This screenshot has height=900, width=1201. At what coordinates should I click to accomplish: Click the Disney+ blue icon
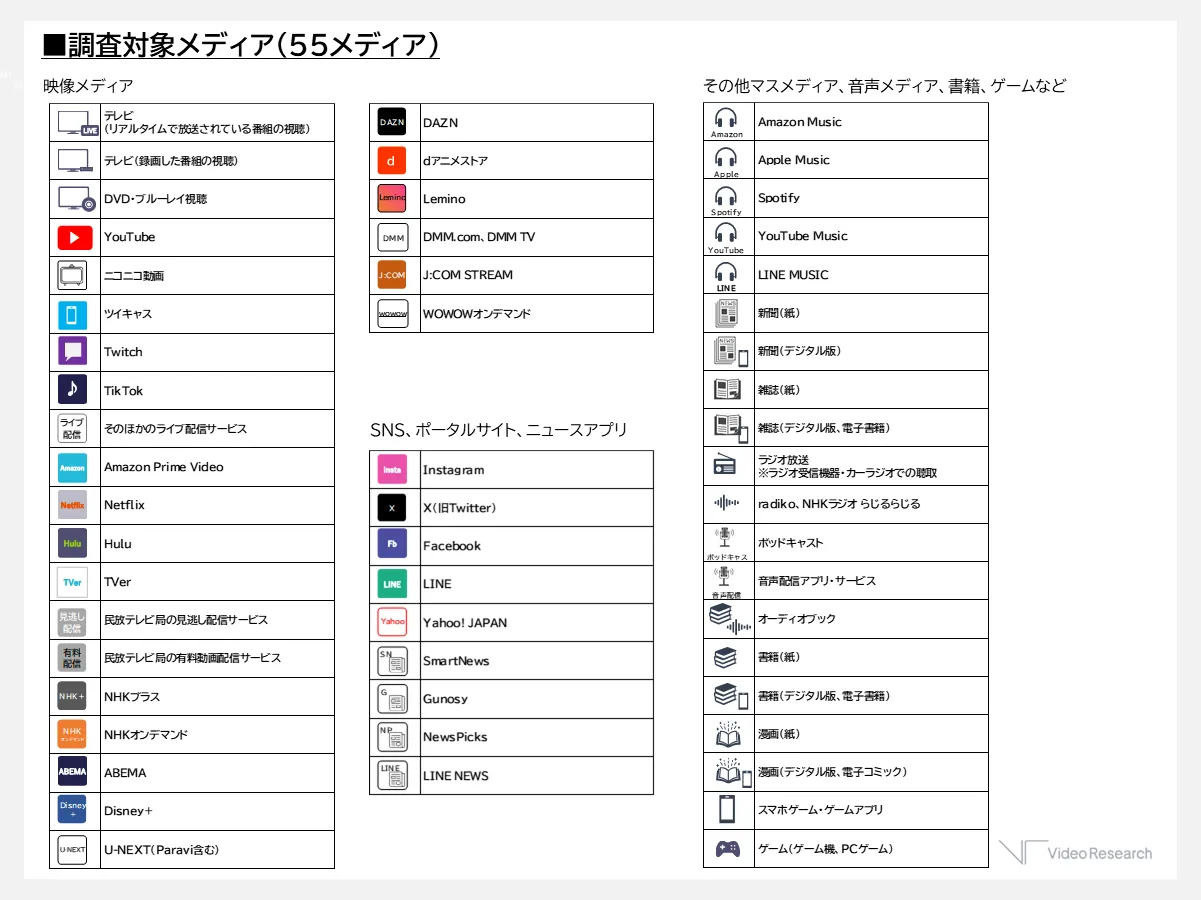pyautogui.click(x=73, y=810)
